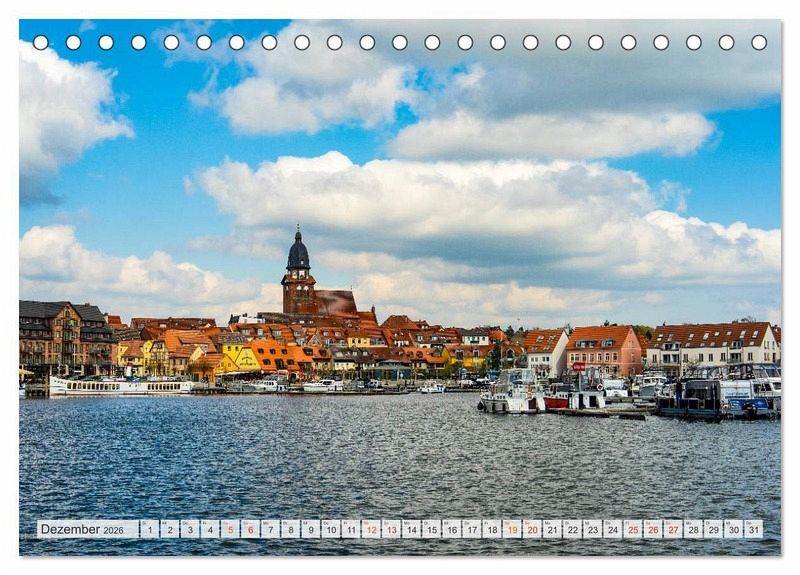Pick the red Sunday date 6
This screenshot has height=575, width=800.
click(x=251, y=529)
